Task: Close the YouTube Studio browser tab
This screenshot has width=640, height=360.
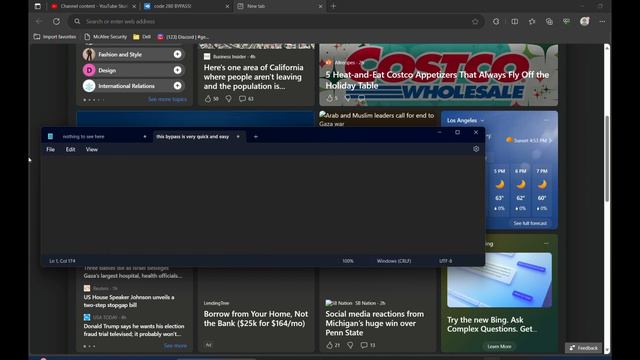Action: pos(134,6)
